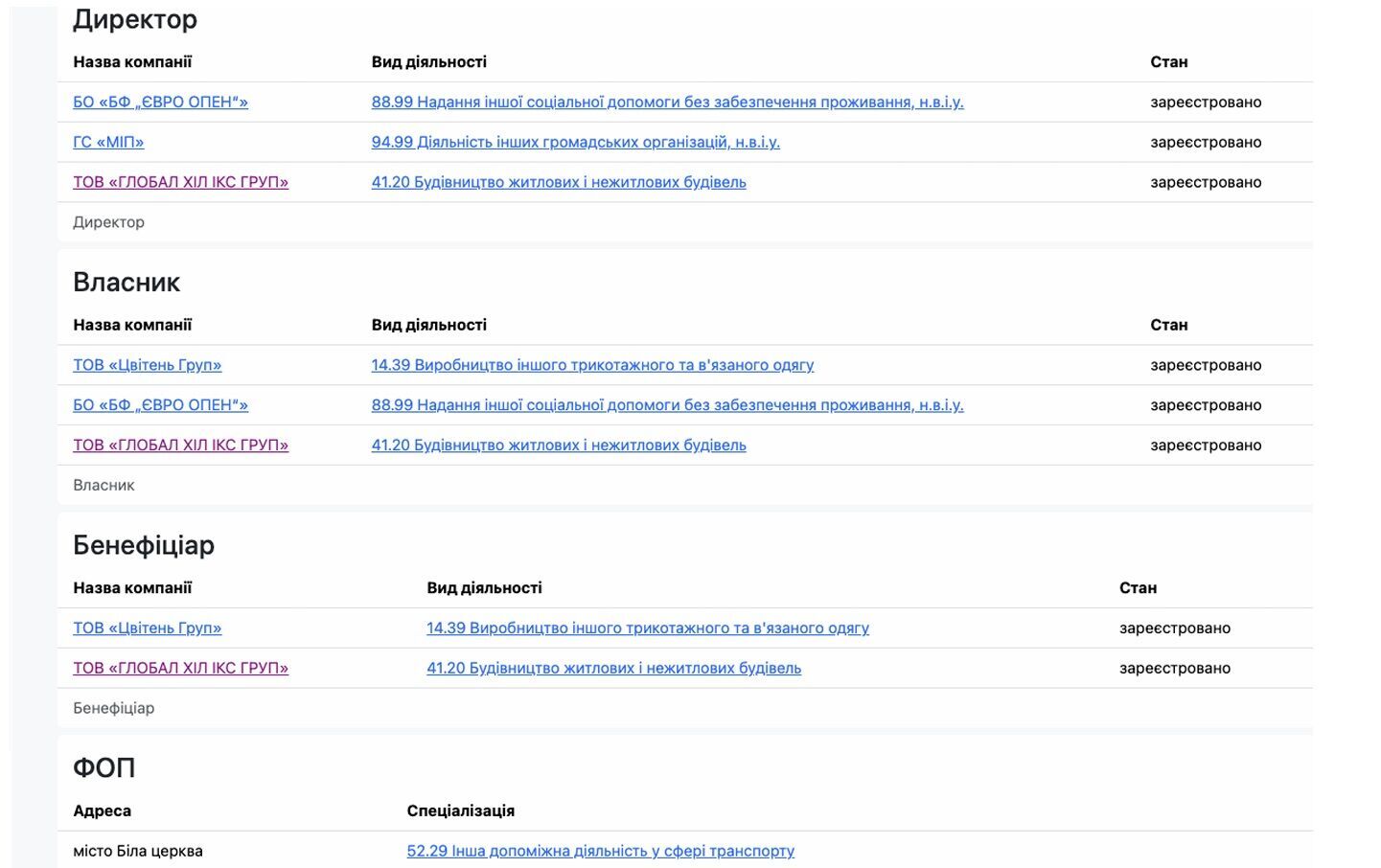Click the Власник section heading
This screenshot has width=1381, height=868.
coord(127,283)
